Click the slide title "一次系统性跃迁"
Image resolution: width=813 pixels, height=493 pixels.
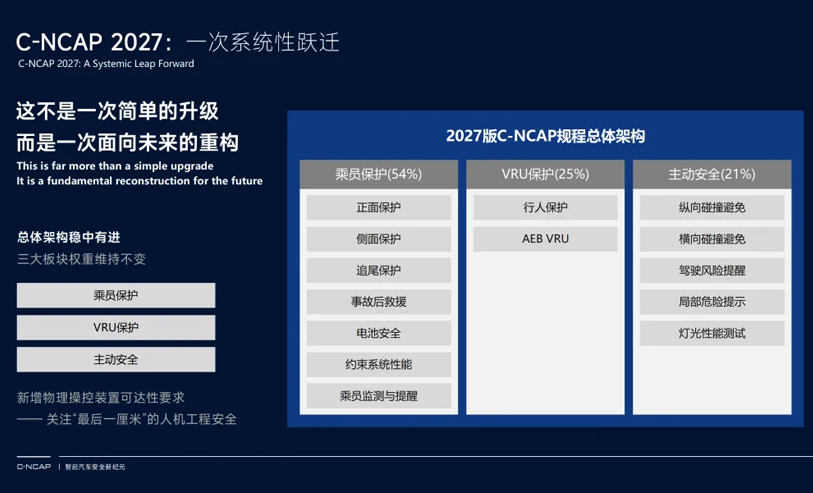click(x=263, y=42)
